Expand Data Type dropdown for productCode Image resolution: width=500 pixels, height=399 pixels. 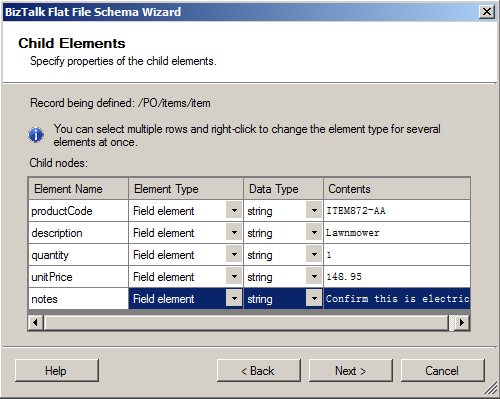pos(314,211)
